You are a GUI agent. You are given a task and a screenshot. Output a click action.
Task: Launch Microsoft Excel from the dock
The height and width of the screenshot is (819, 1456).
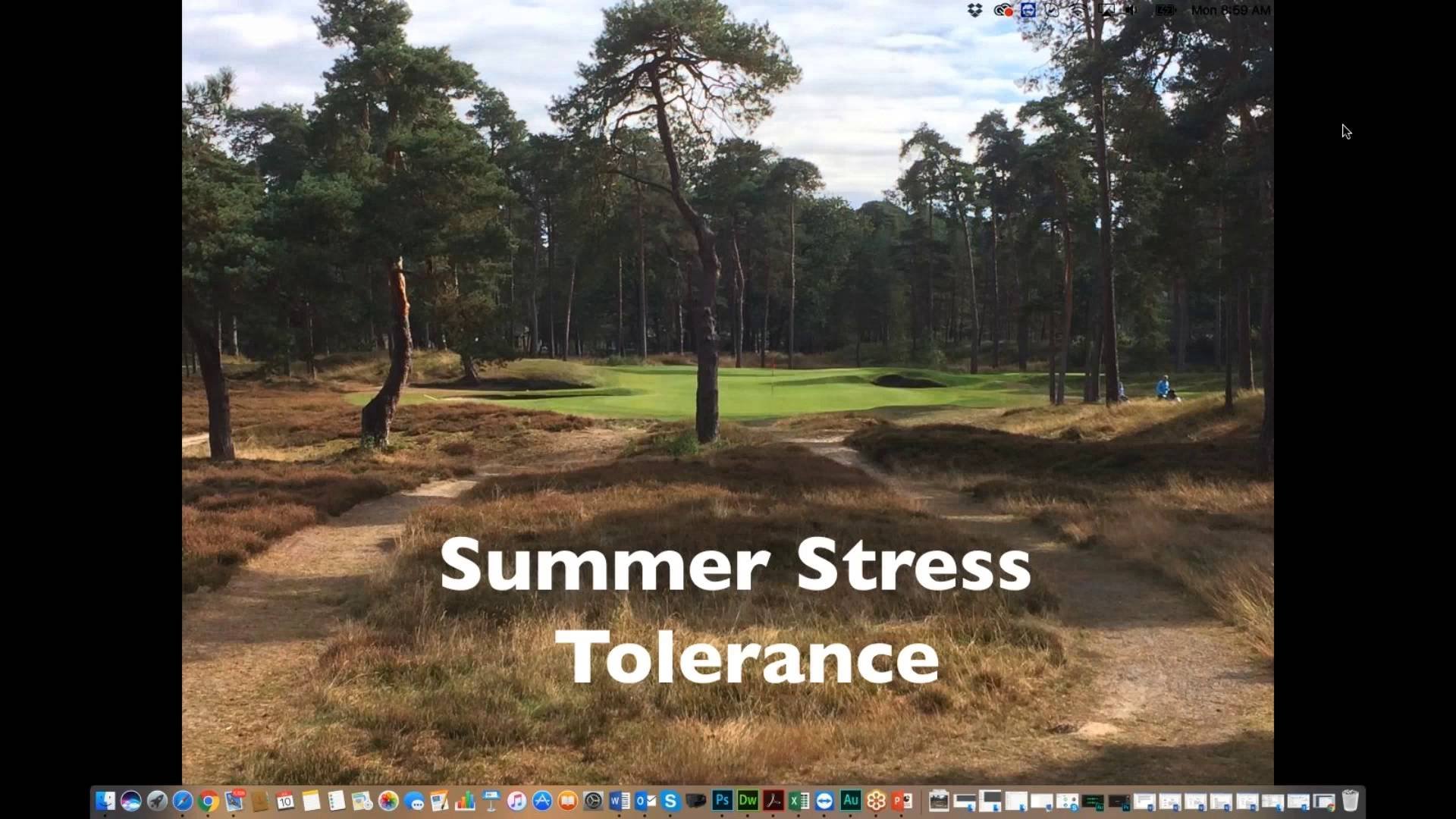coord(799,801)
